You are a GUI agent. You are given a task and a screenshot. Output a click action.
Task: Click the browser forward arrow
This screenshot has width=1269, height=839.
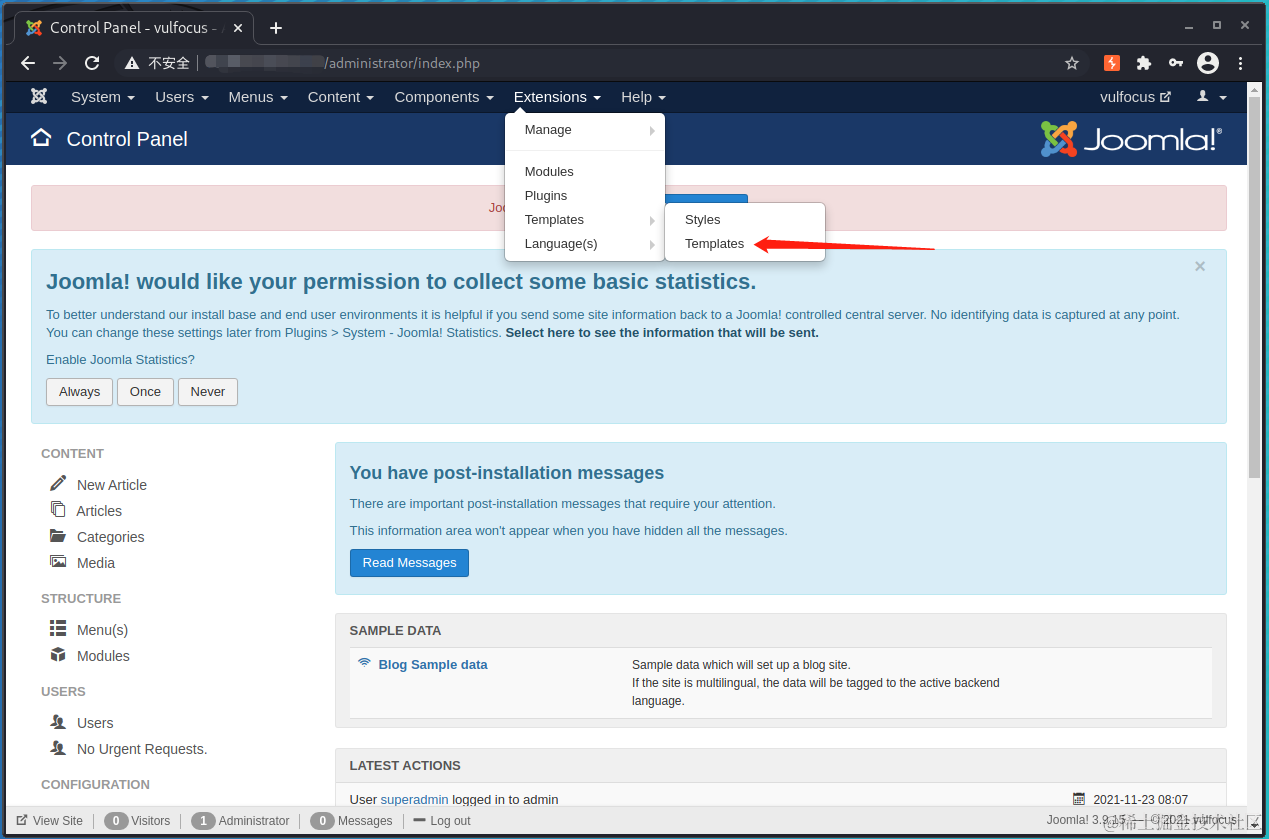pyautogui.click(x=60, y=63)
